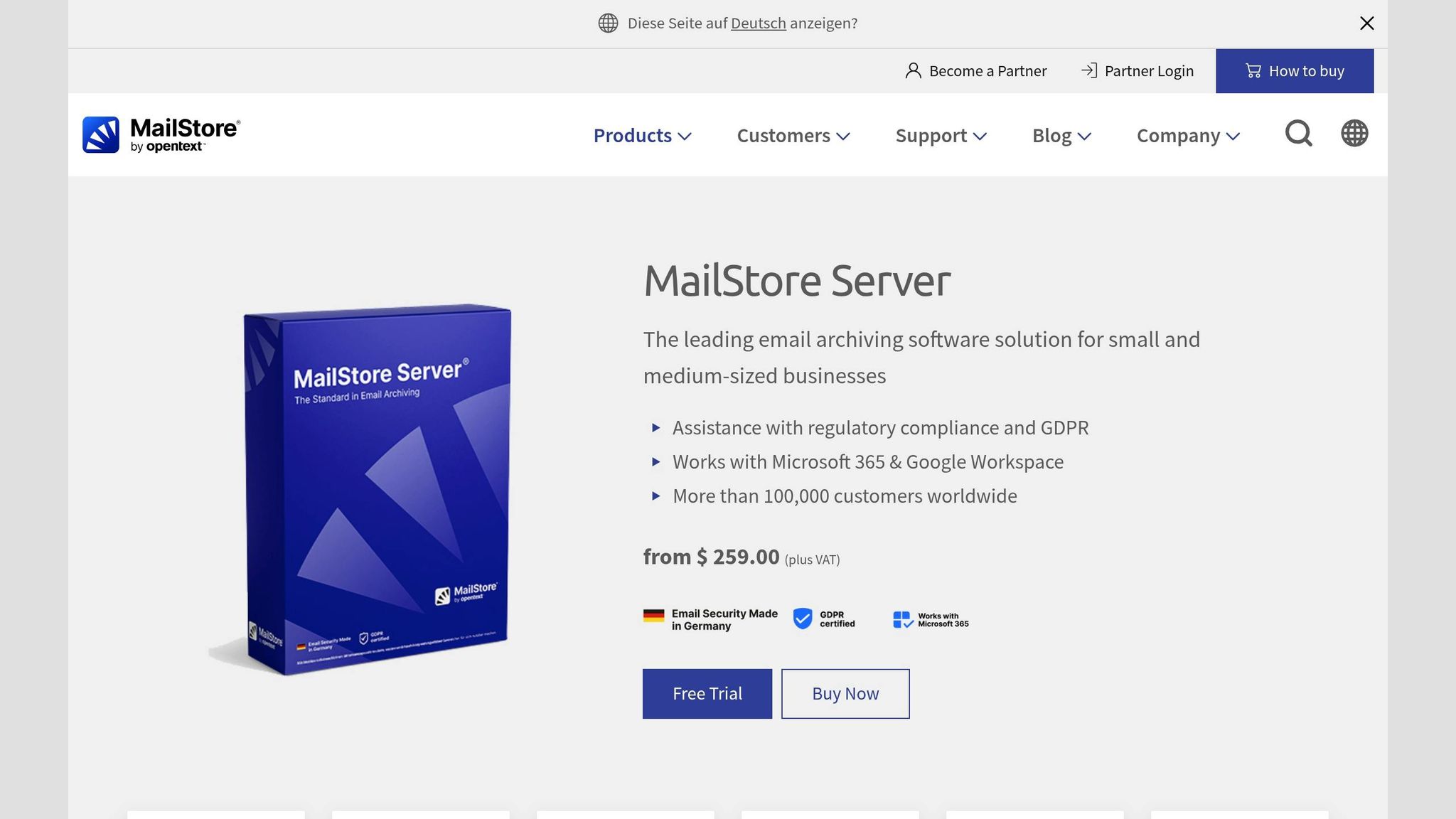
Task: Click the person icon beside Become a Partner
Action: [x=913, y=70]
